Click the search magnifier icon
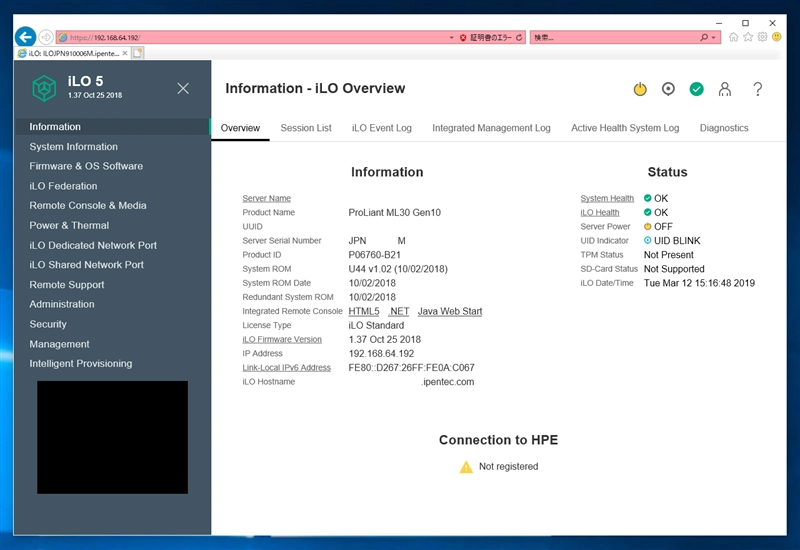The width and height of the screenshot is (800, 550). pos(704,37)
